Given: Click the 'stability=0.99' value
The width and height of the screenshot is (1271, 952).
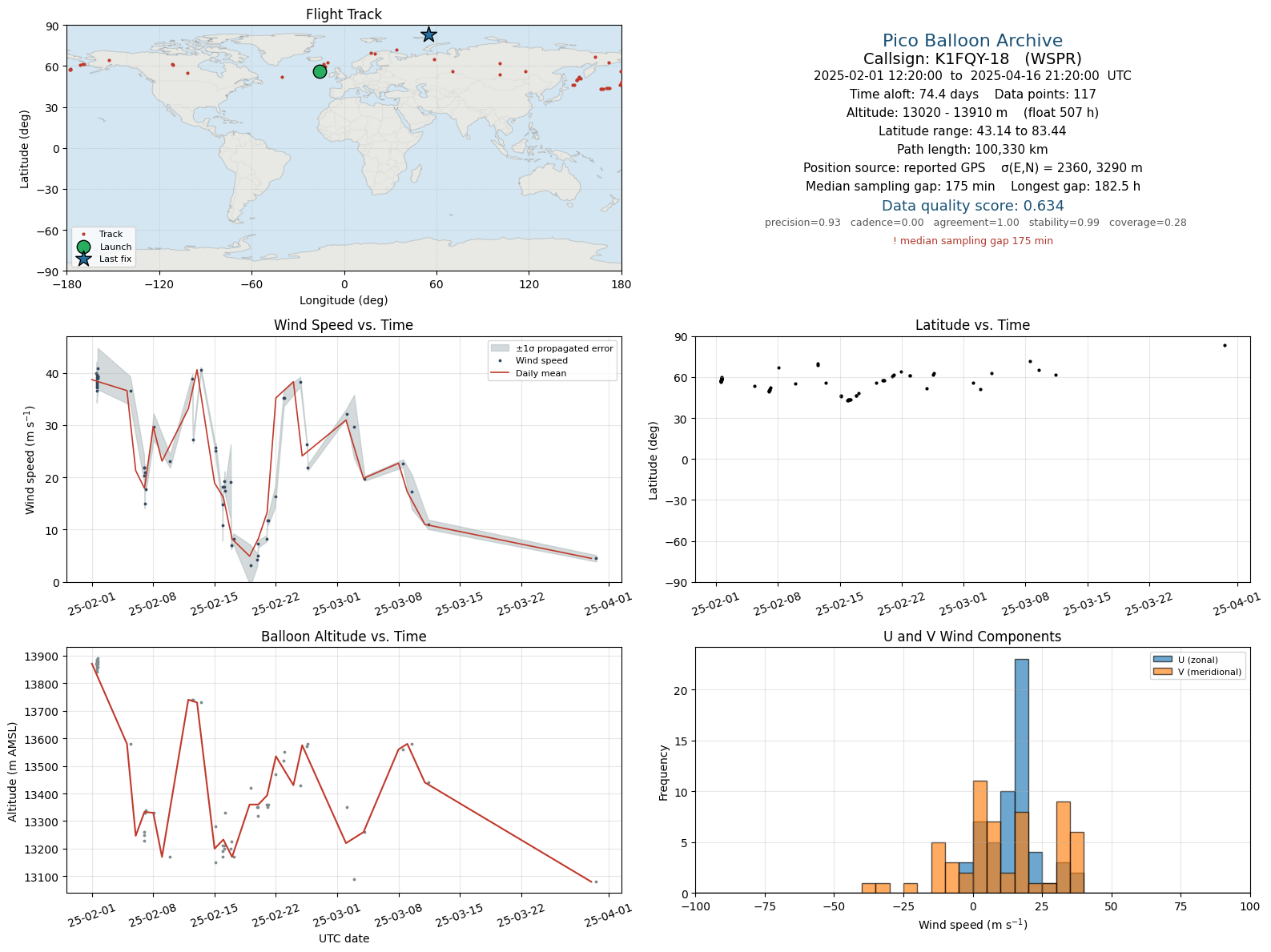Looking at the screenshot, I should [x=1064, y=223].
